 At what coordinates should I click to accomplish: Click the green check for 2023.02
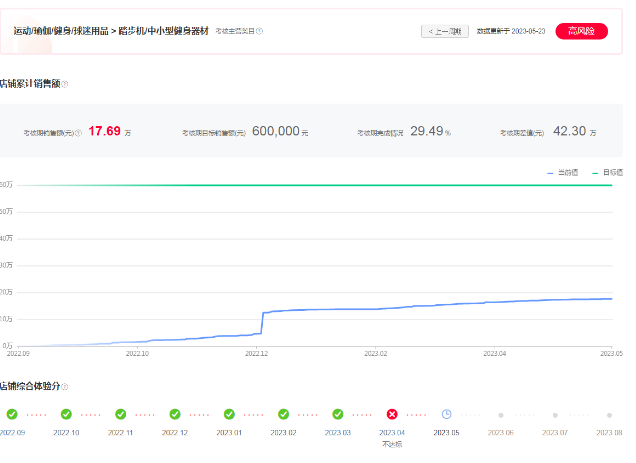coord(284,414)
